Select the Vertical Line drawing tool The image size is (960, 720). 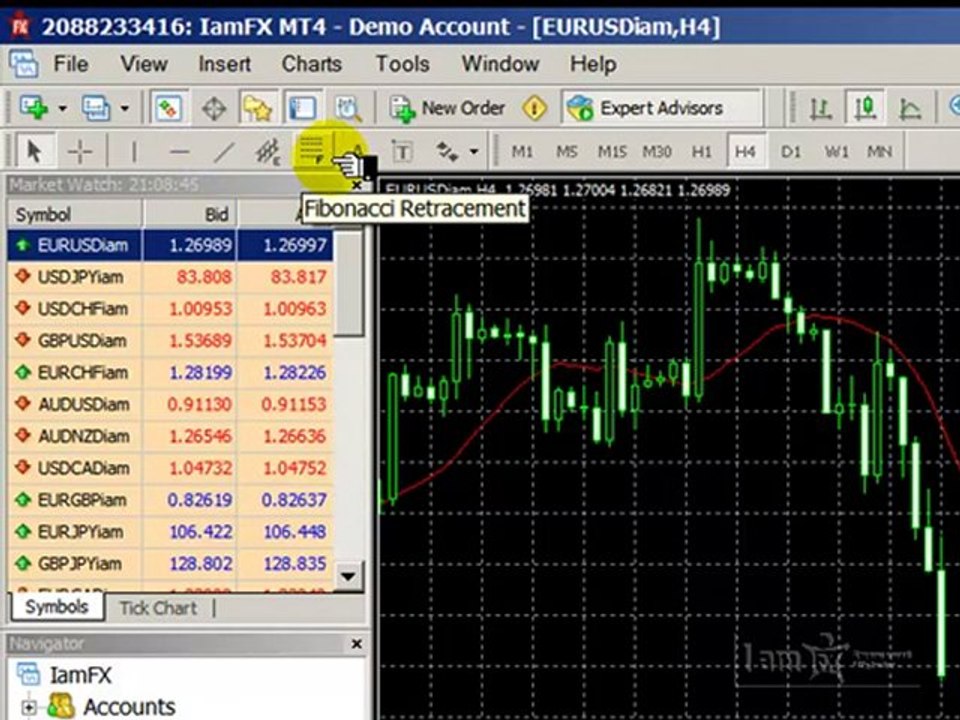[134, 151]
